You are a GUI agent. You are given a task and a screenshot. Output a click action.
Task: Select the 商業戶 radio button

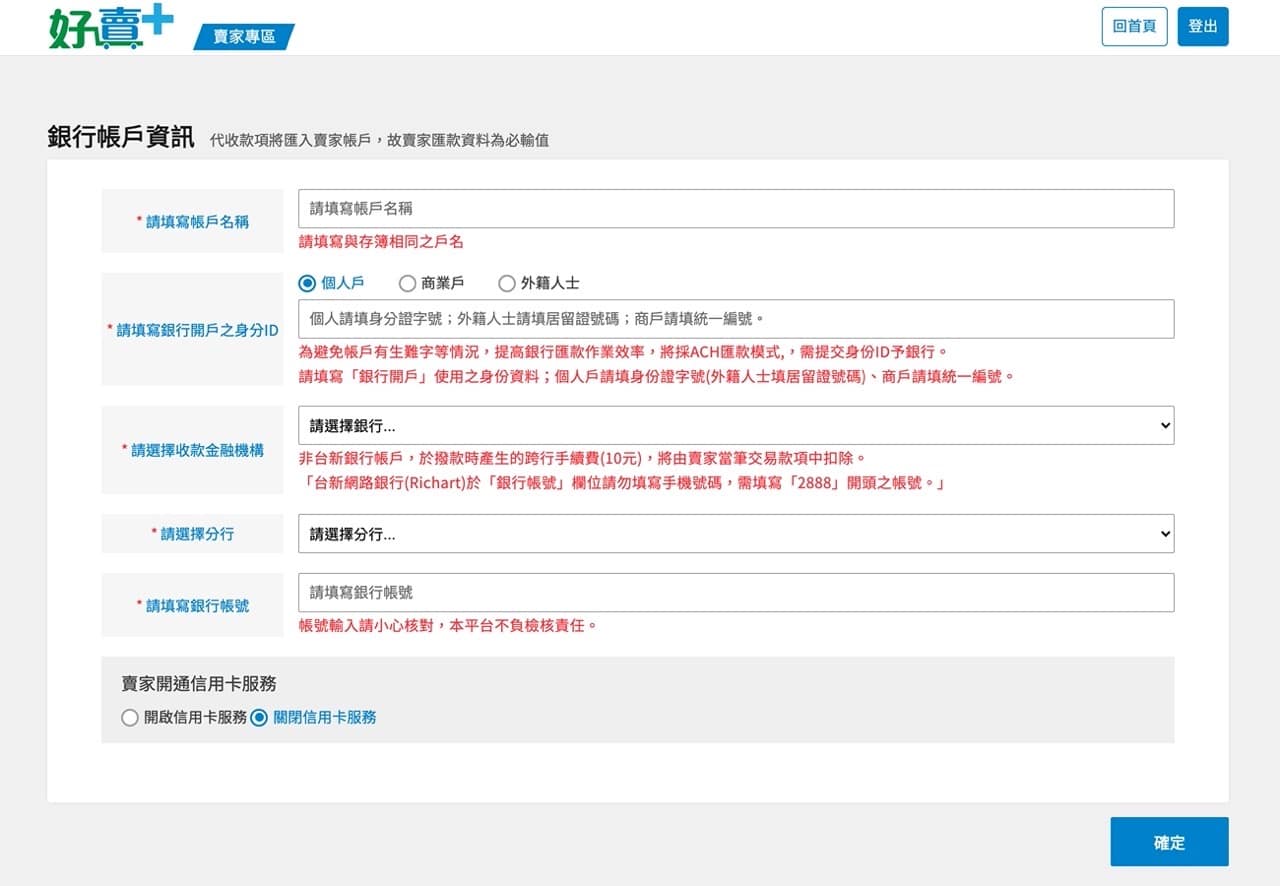pos(407,283)
